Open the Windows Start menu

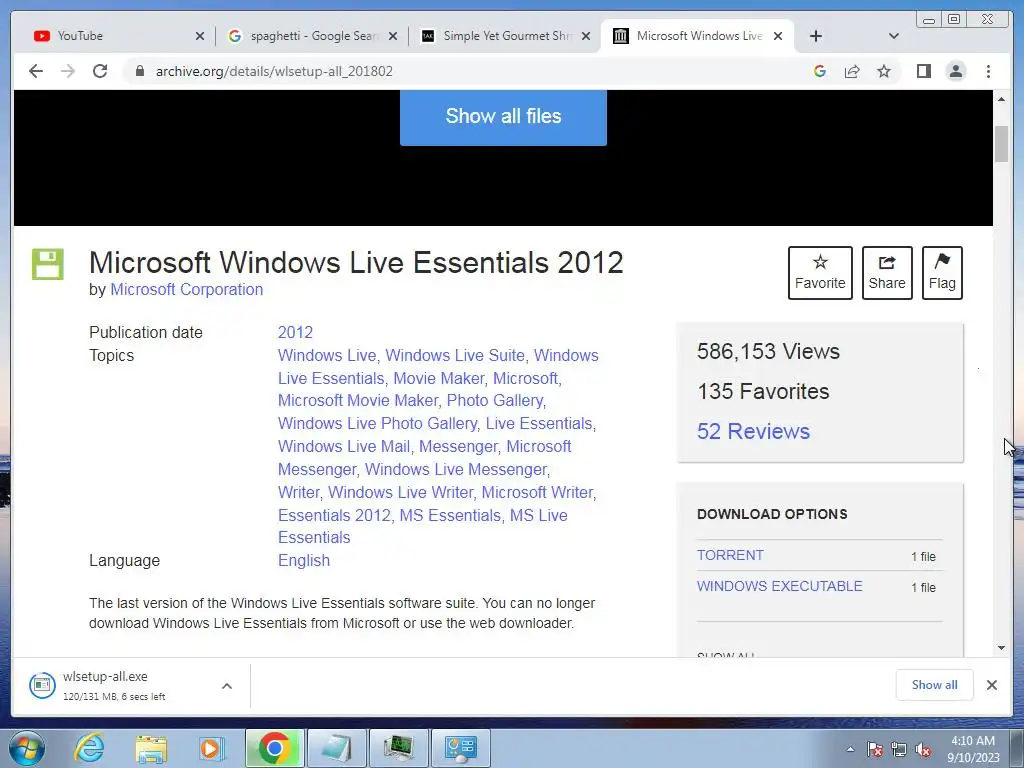[26, 748]
